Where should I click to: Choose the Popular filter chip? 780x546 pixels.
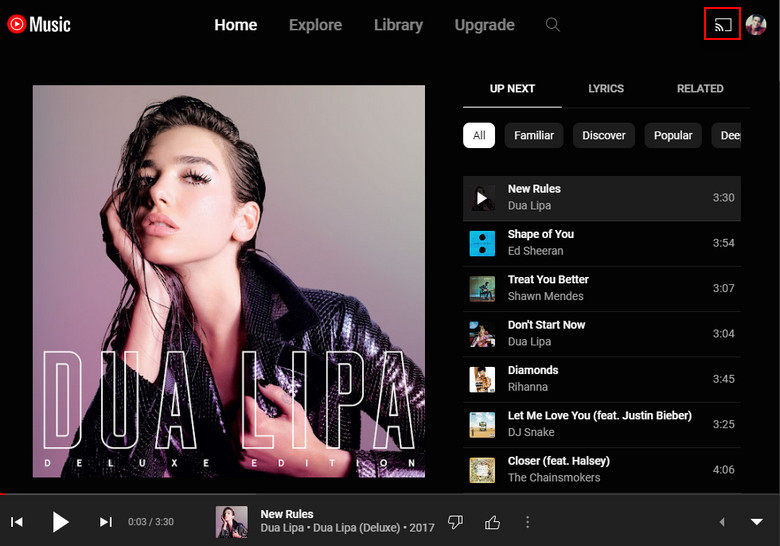673,135
